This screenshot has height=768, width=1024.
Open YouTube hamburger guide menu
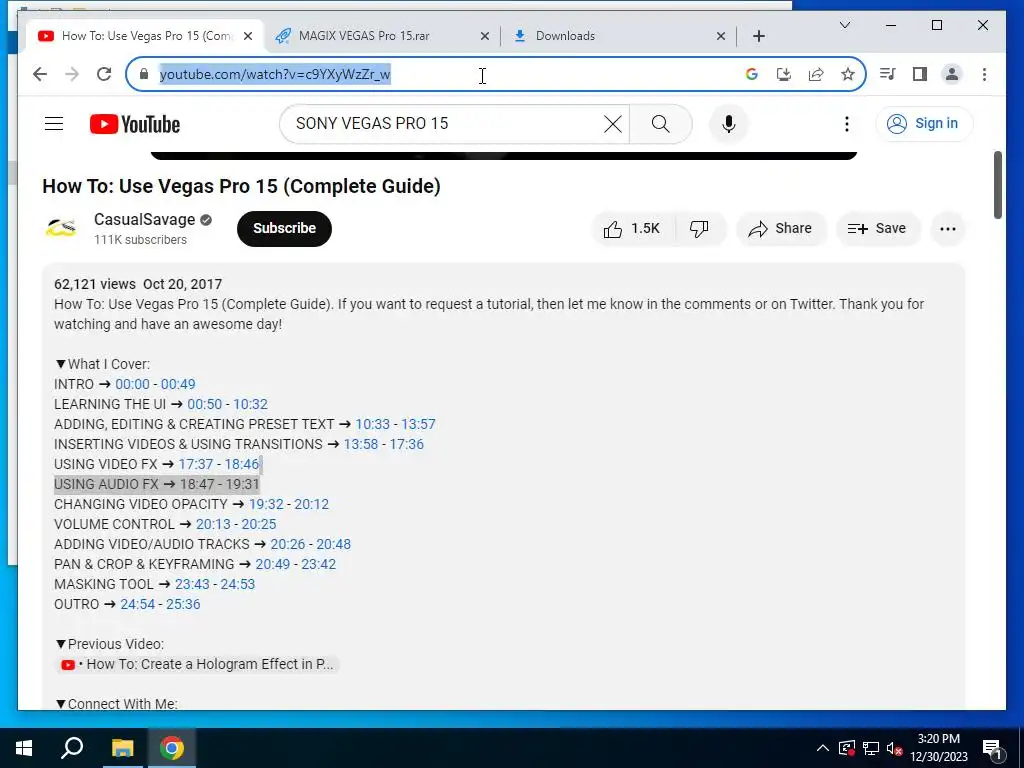pyautogui.click(x=54, y=123)
